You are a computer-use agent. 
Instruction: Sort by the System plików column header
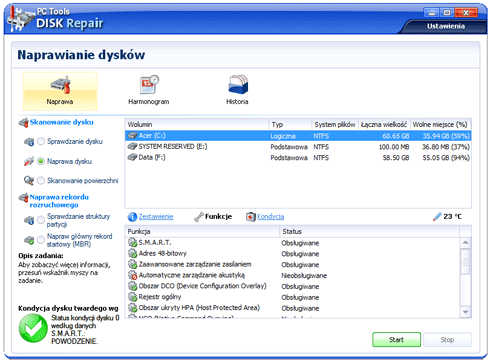335,125
